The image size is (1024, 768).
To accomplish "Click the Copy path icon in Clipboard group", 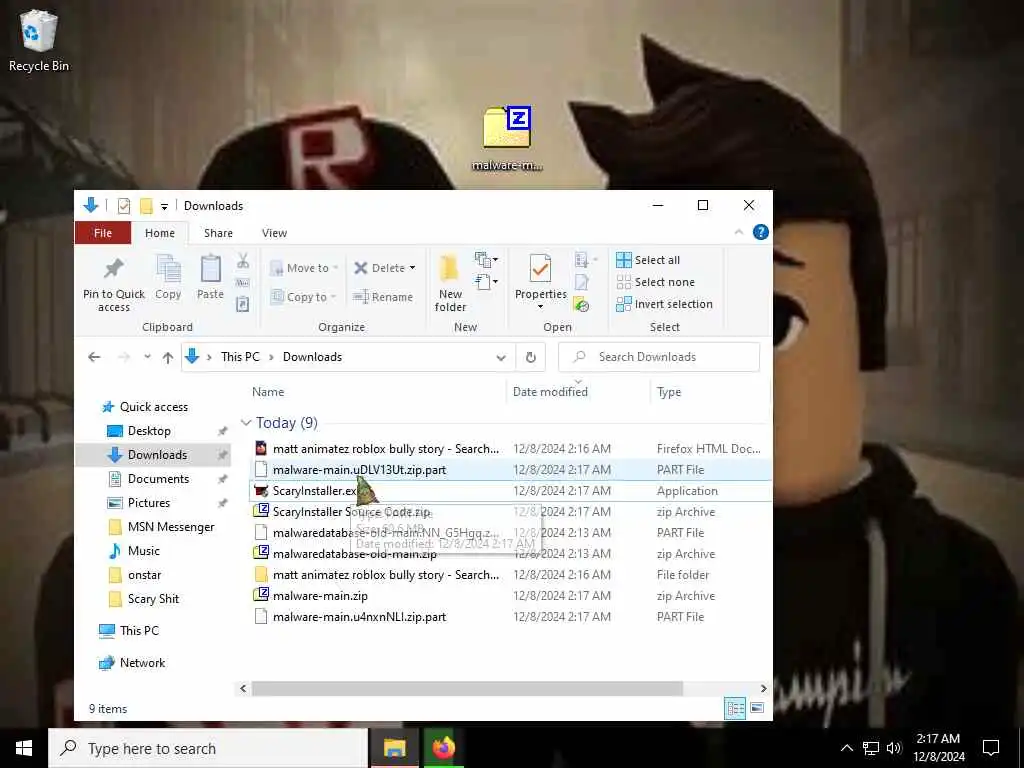I will pyautogui.click(x=242, y=283).
